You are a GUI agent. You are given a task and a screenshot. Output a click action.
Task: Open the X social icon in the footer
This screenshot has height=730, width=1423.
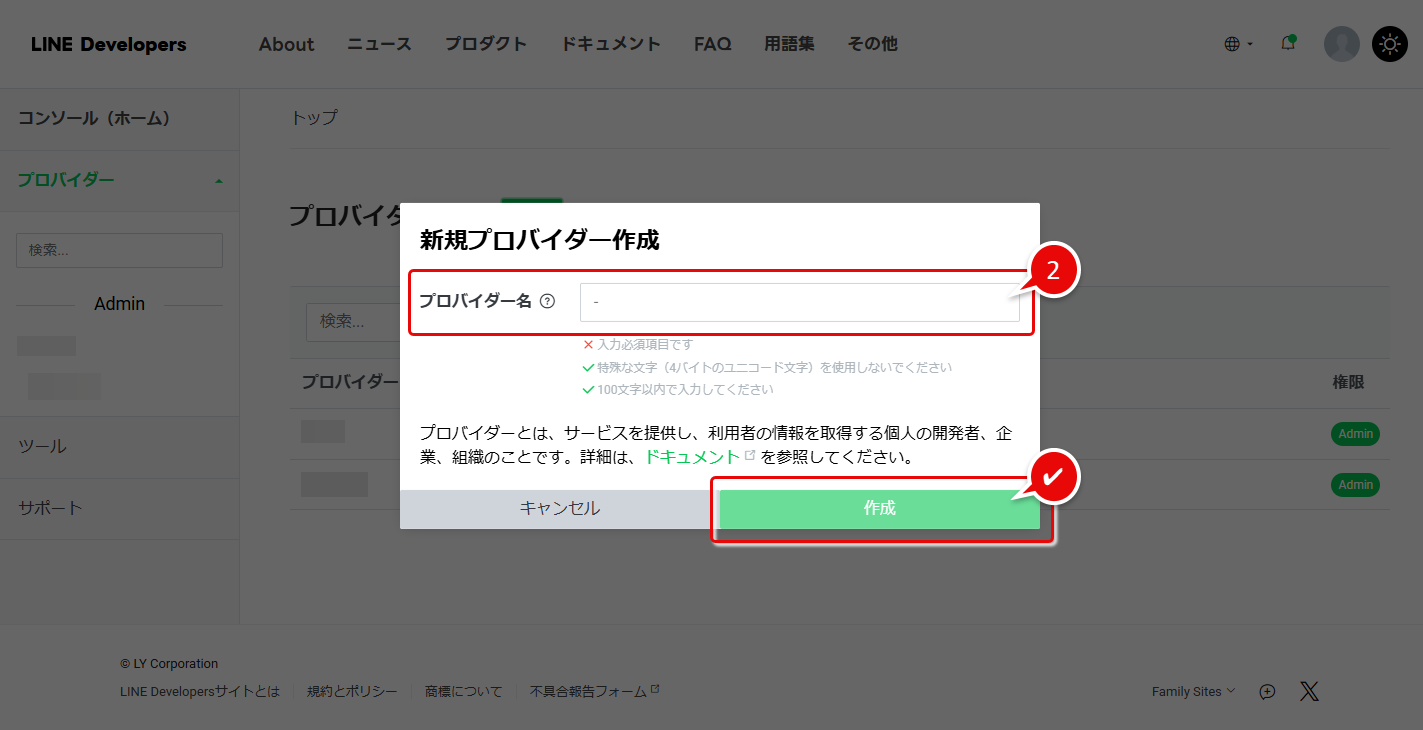(x=1309, y=690)
